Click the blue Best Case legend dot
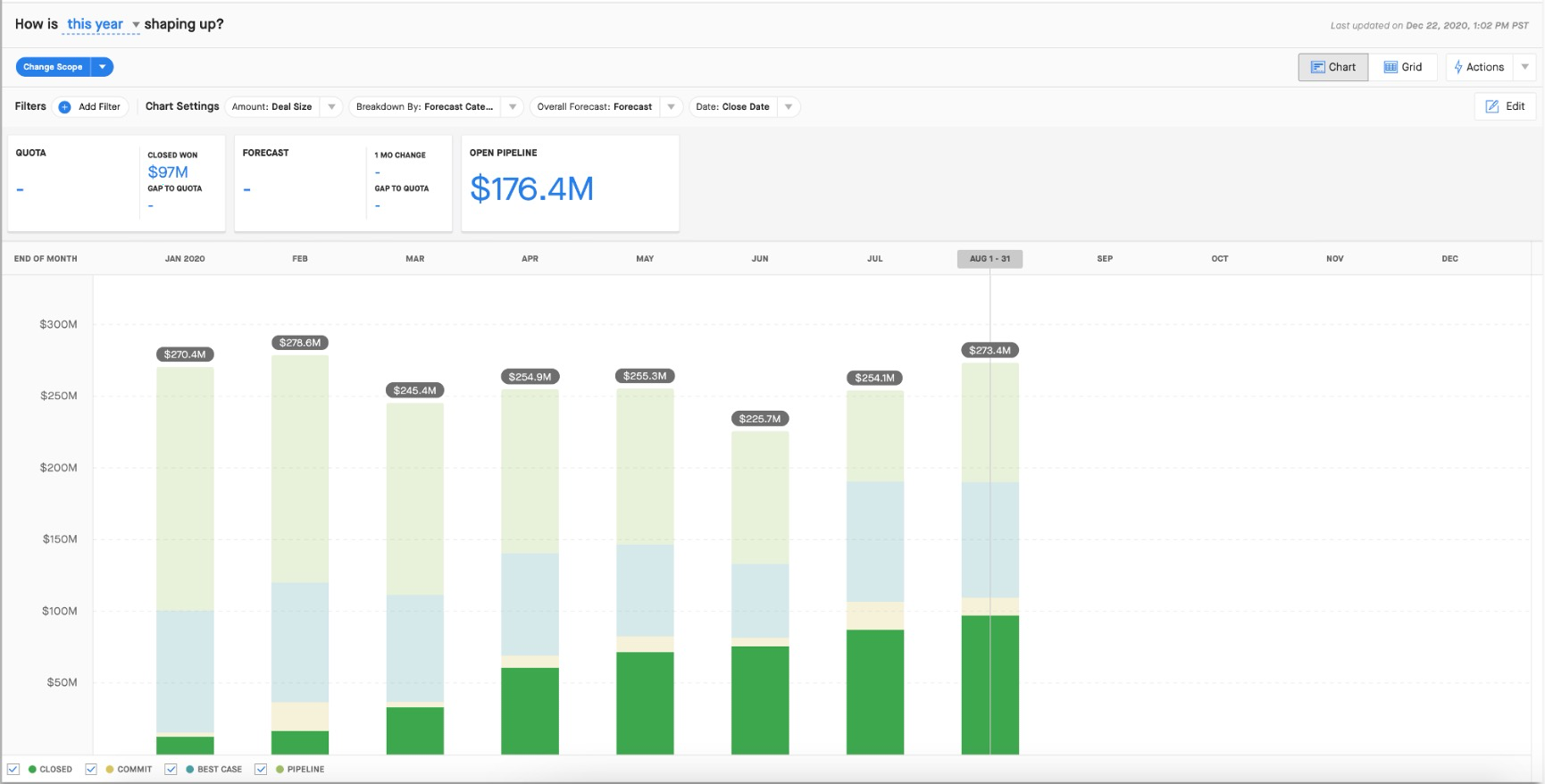Image resolution: width=1545 pixels, height=784 pixels. pyautogui.click(x=189, y=769)
